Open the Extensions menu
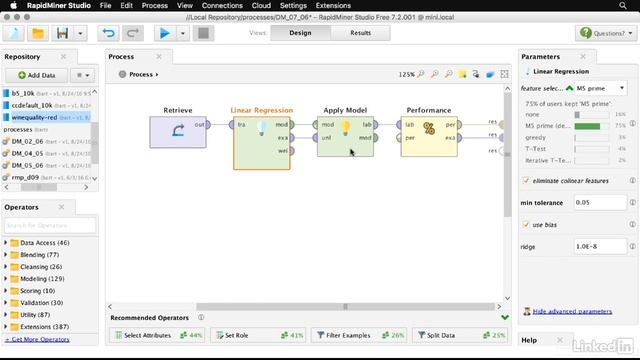640x360 pixels. [x=333, y=5]
